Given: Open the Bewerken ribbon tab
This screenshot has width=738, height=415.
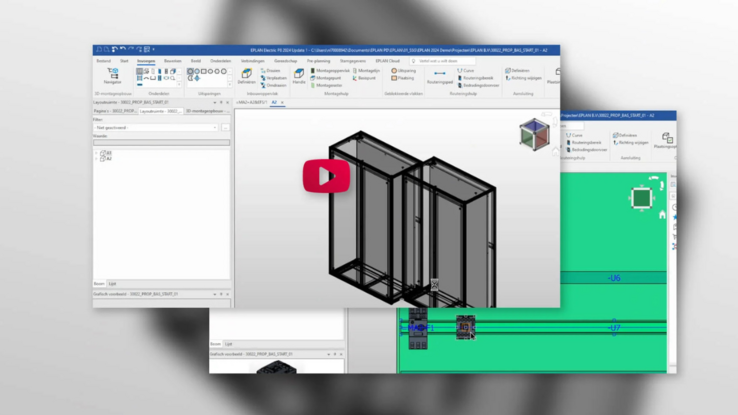Looking at the screenshot, I should (173, 61).
